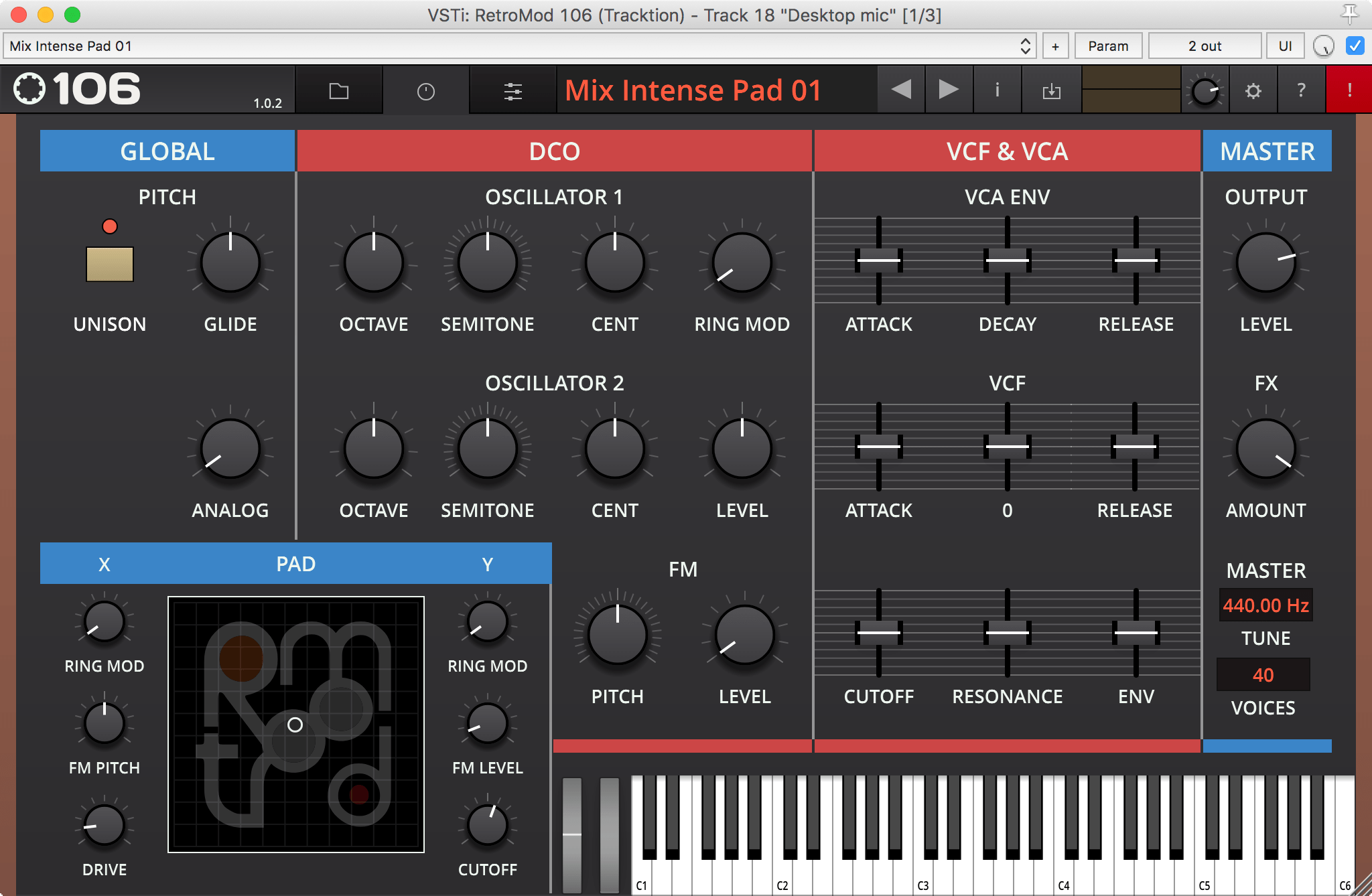Click the CUTOFF slider in VCF section
This screenshot has width=1372, height=896.
(x=879, y=632)
